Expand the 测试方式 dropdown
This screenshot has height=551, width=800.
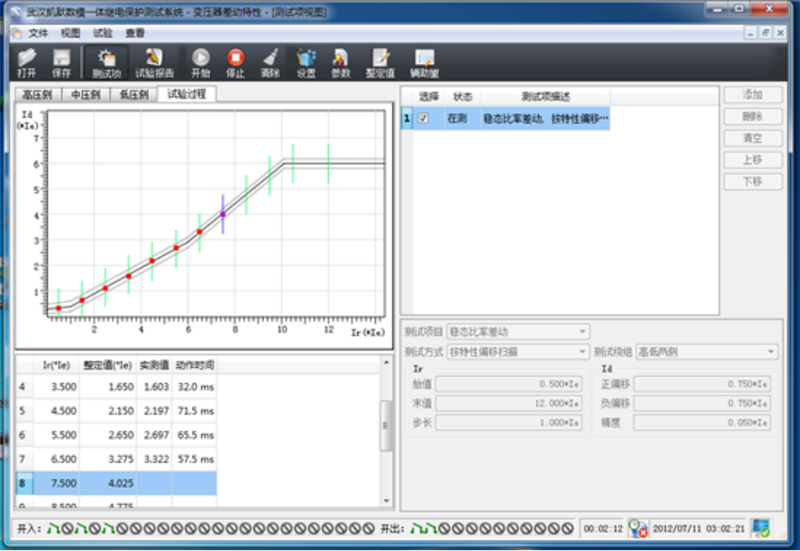[x=582, y=351]
